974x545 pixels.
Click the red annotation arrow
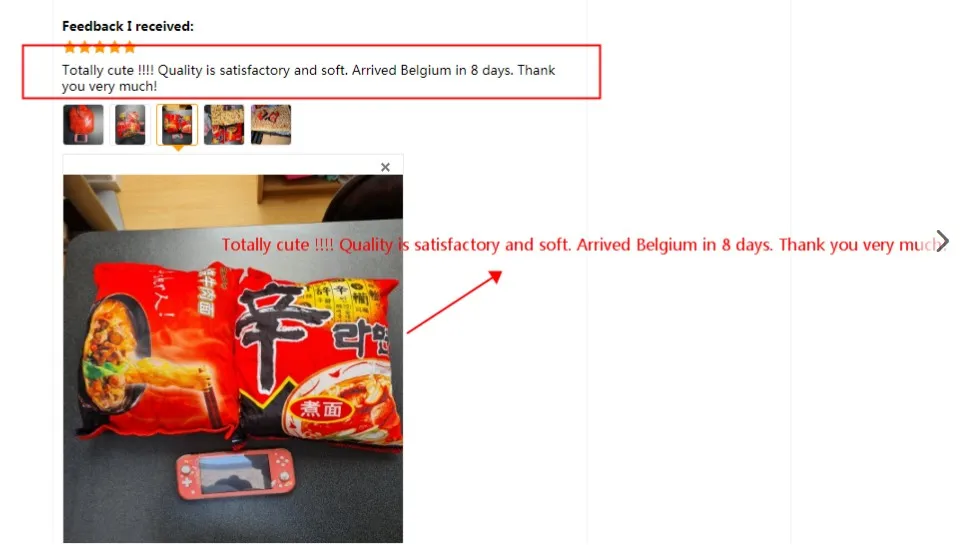(454, 302)
